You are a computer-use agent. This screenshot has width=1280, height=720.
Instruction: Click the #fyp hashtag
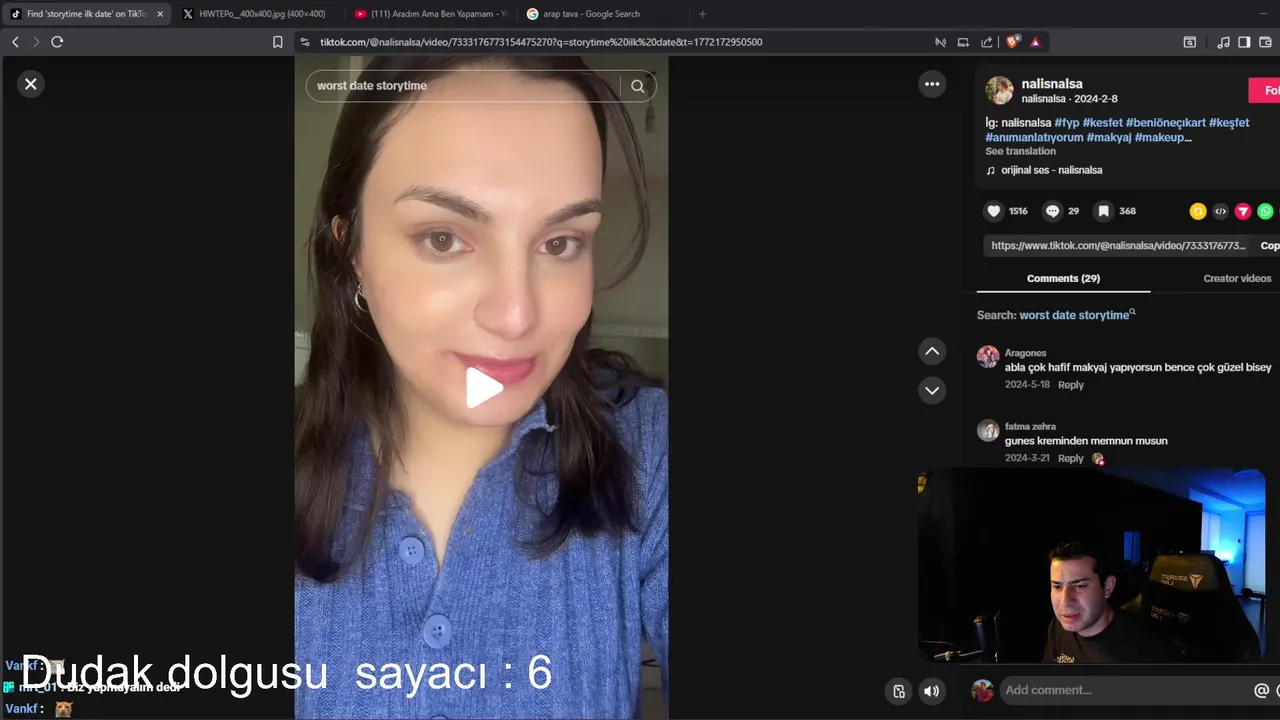pos(1066,123)
